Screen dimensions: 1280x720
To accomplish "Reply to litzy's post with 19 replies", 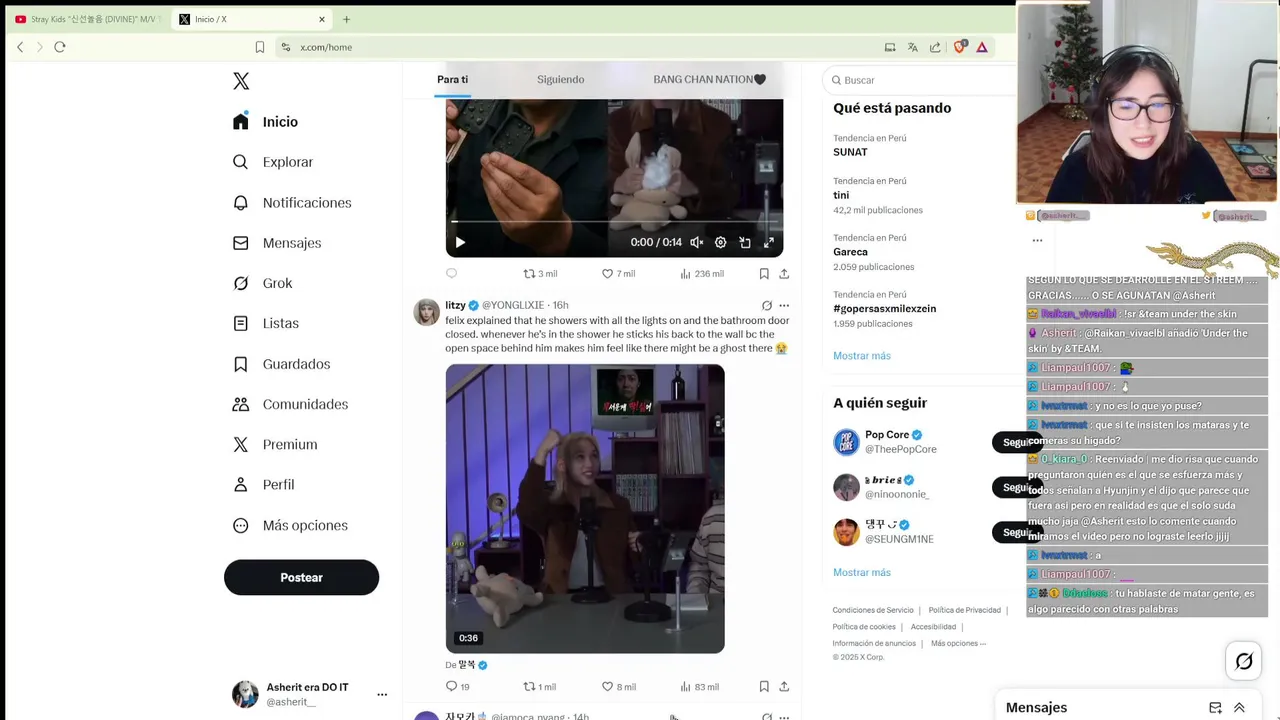I will [457, 686].
